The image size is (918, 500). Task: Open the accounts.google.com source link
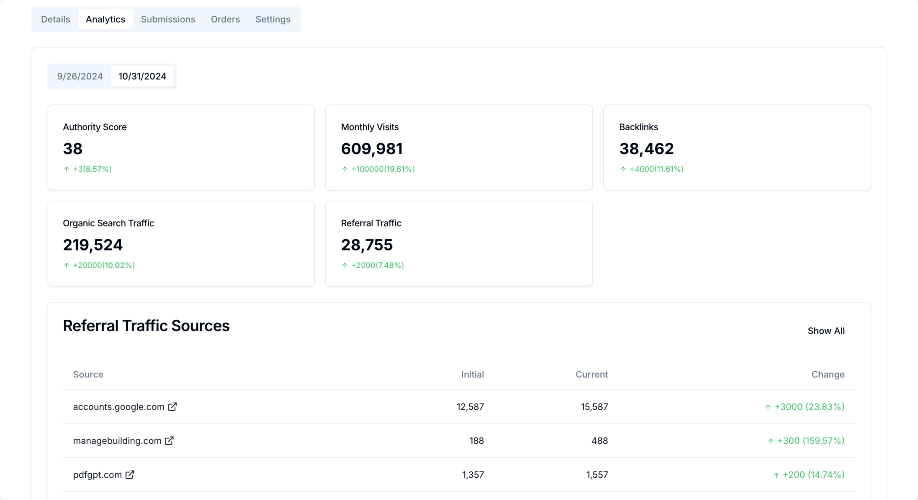[118, 407]
